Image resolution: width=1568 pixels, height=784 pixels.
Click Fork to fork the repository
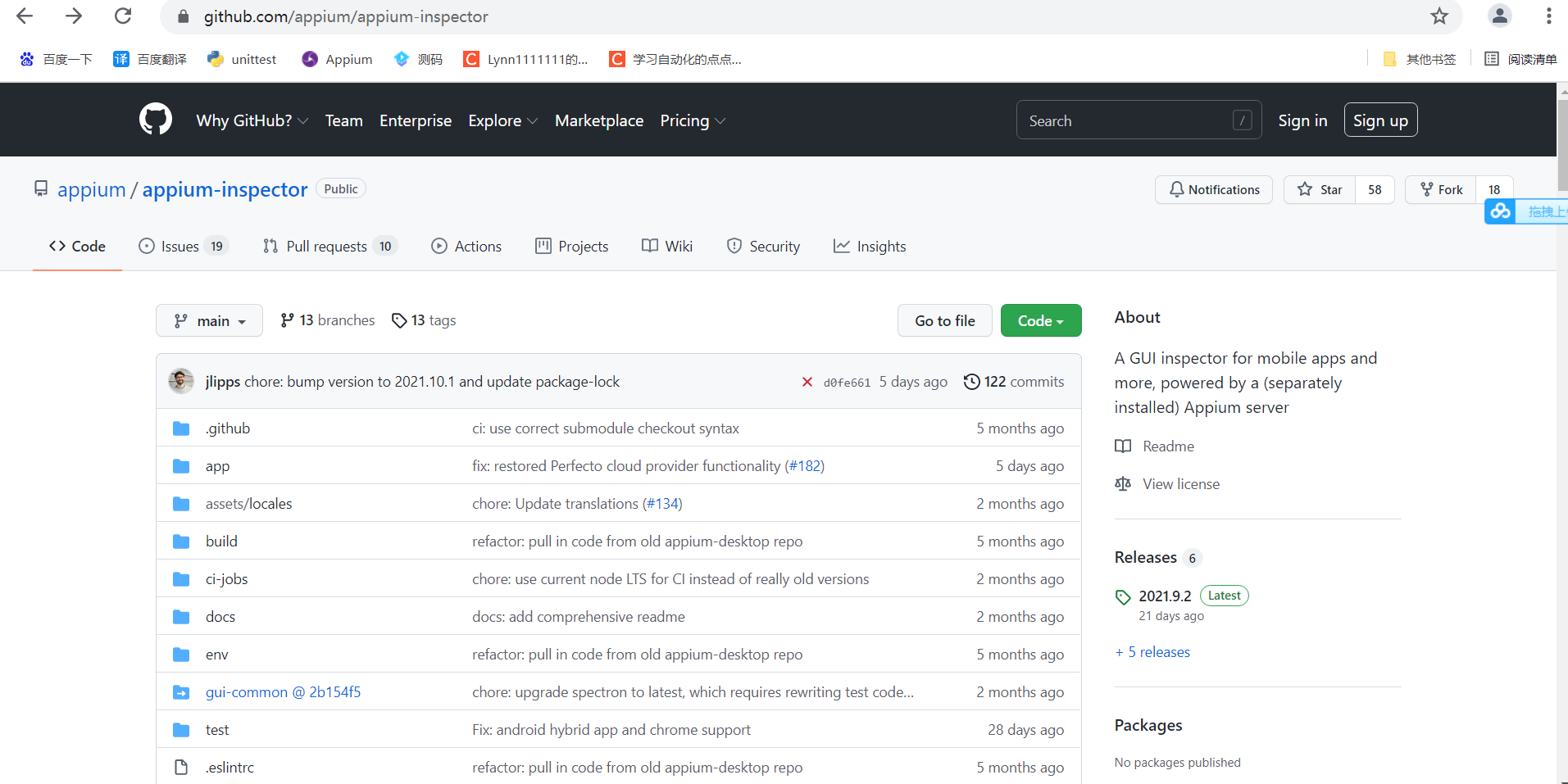click(x=1441, y=189)
